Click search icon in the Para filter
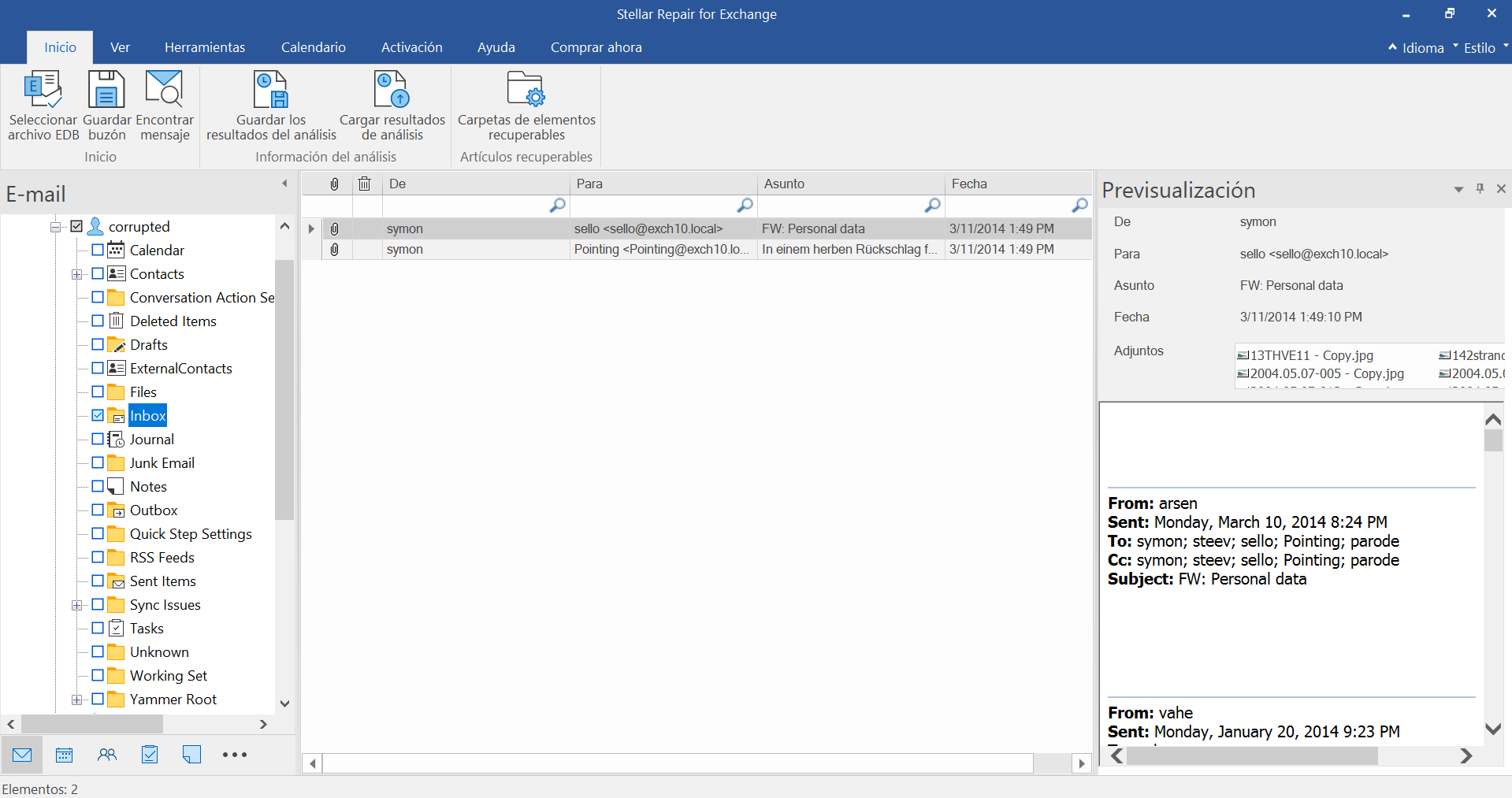This screenshot has height=798, width=1512. [x=745, y=206]
